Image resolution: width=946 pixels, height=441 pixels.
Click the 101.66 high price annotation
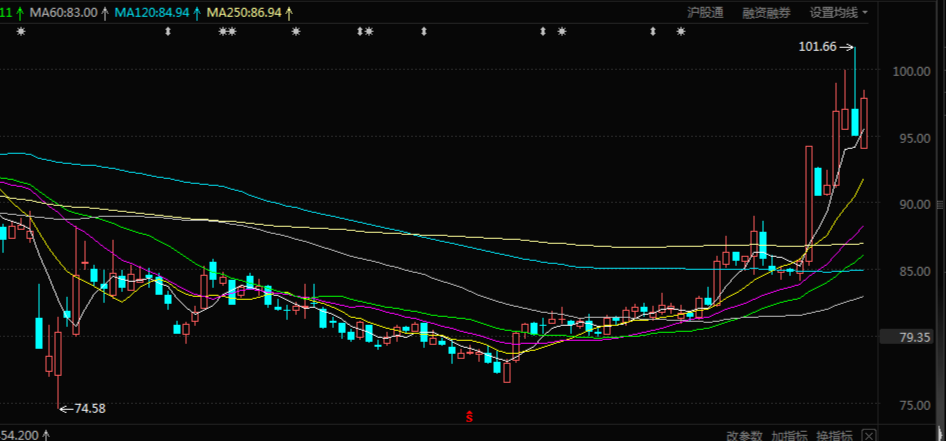817,46
